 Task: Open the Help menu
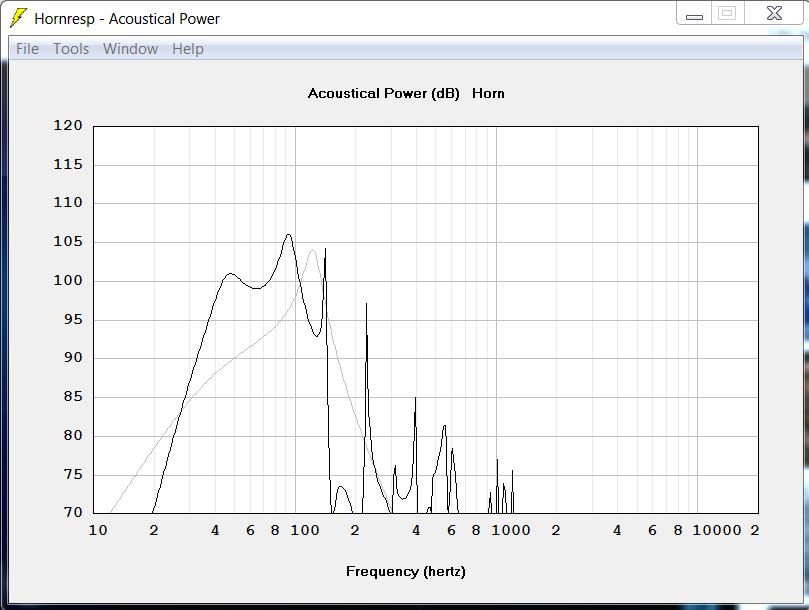coord(188,49)
